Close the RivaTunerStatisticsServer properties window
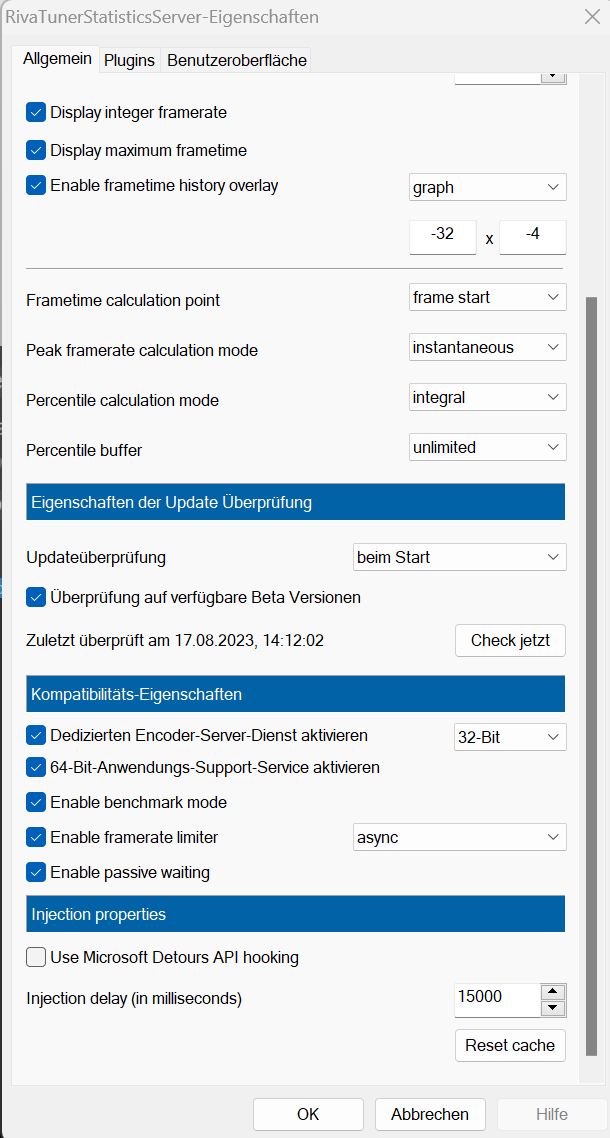The image size is (610, 1138). (592, 17)
